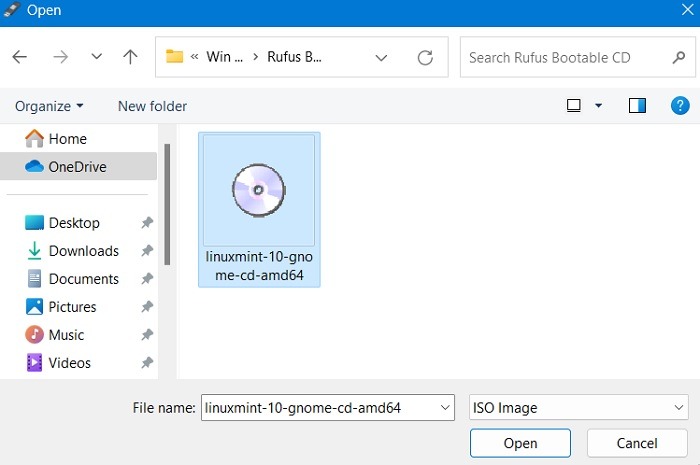Screen dimensions: 700x465
Task: Close the Open dialog window
Action: pos(688,10)
